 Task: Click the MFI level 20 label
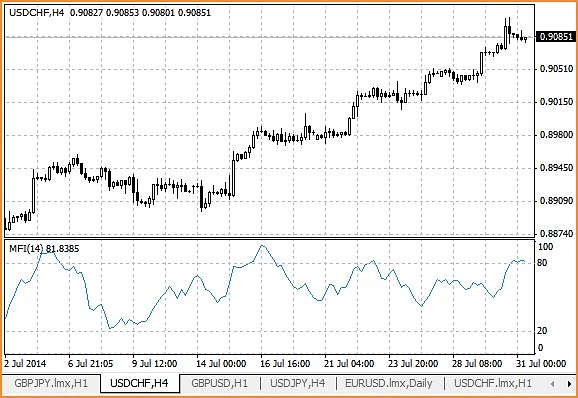(x=542, y=331)
